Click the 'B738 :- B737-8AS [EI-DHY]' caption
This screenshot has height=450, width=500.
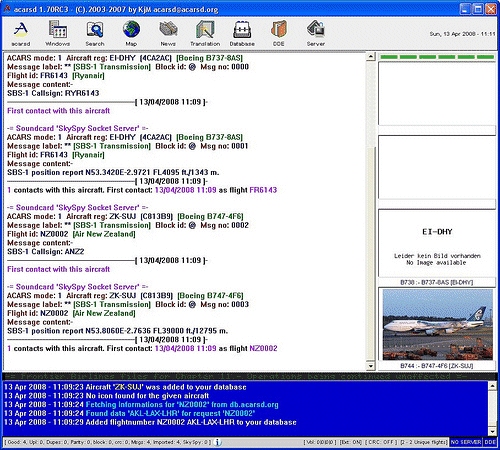coord(436,282)
